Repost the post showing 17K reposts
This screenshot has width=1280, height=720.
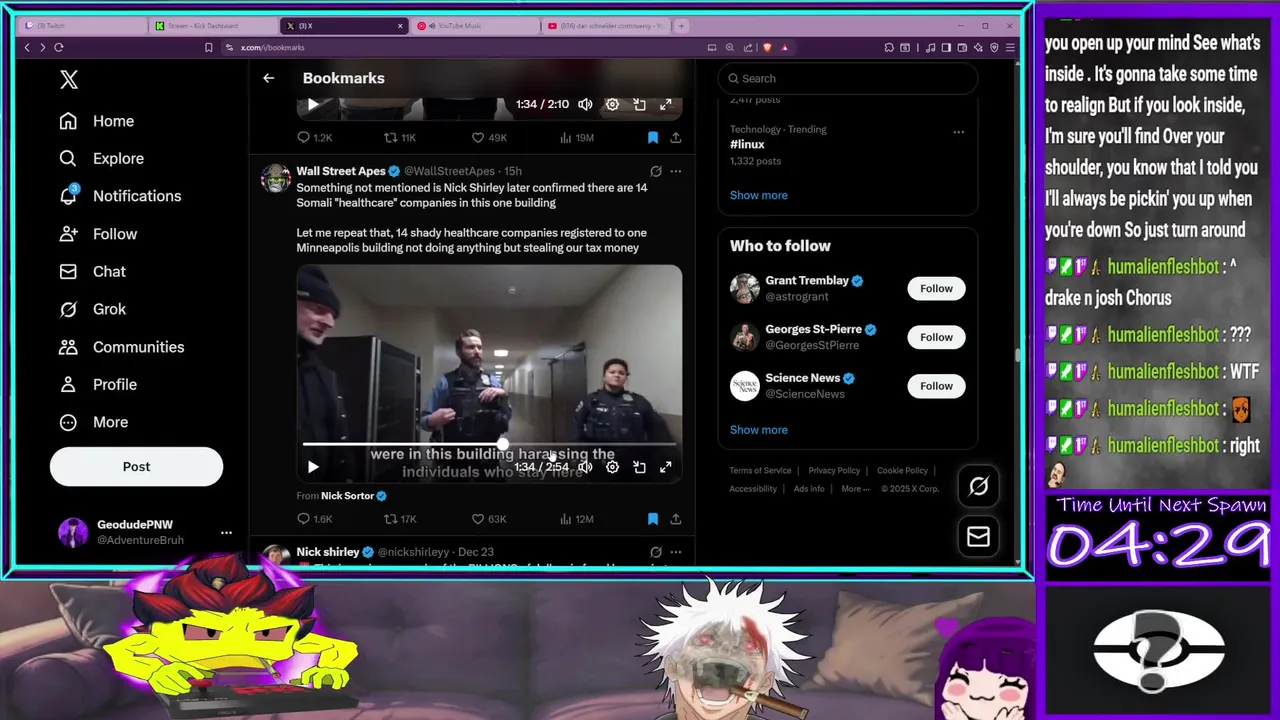click(400, 519)
